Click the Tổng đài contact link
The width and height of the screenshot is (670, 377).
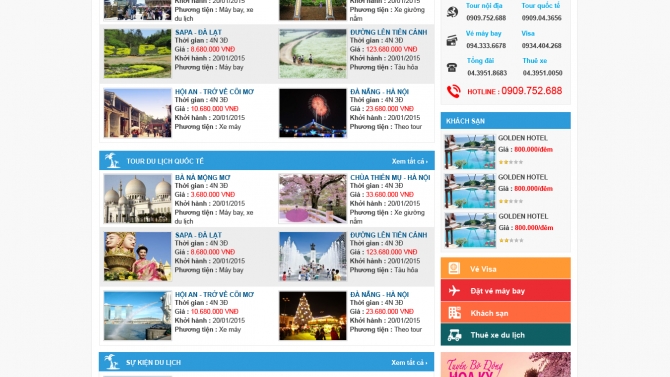[480, 61]
